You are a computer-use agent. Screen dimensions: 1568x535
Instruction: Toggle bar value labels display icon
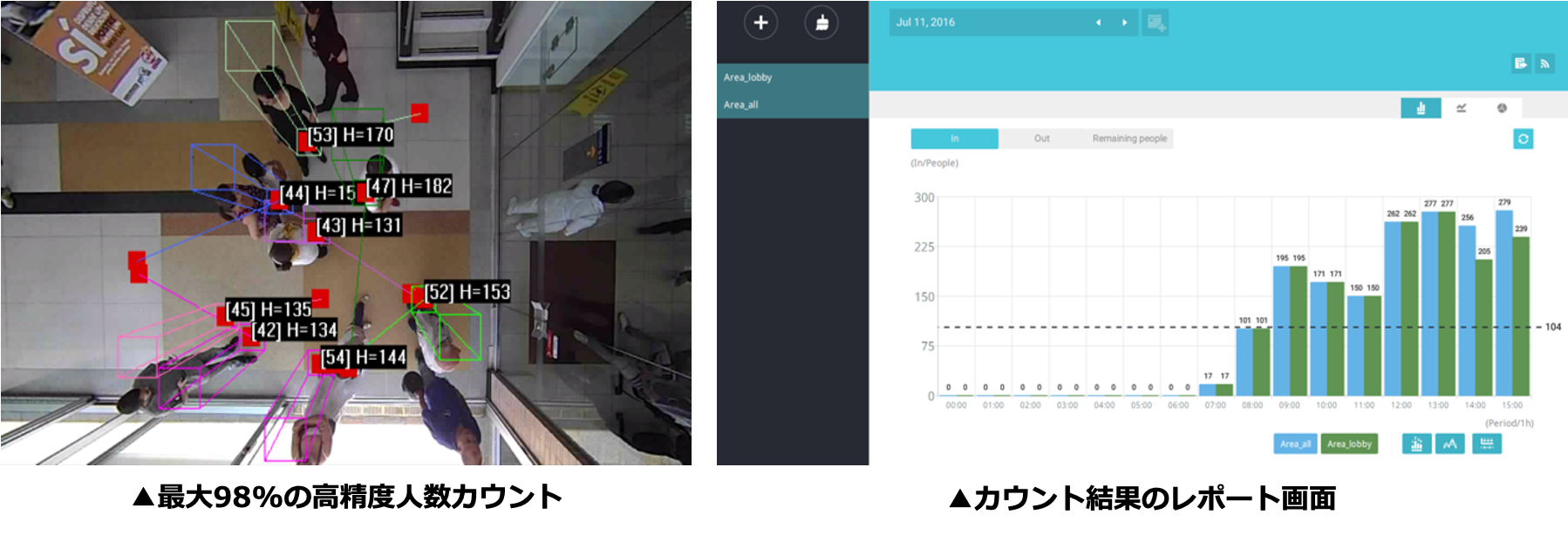coord(1416,444)
